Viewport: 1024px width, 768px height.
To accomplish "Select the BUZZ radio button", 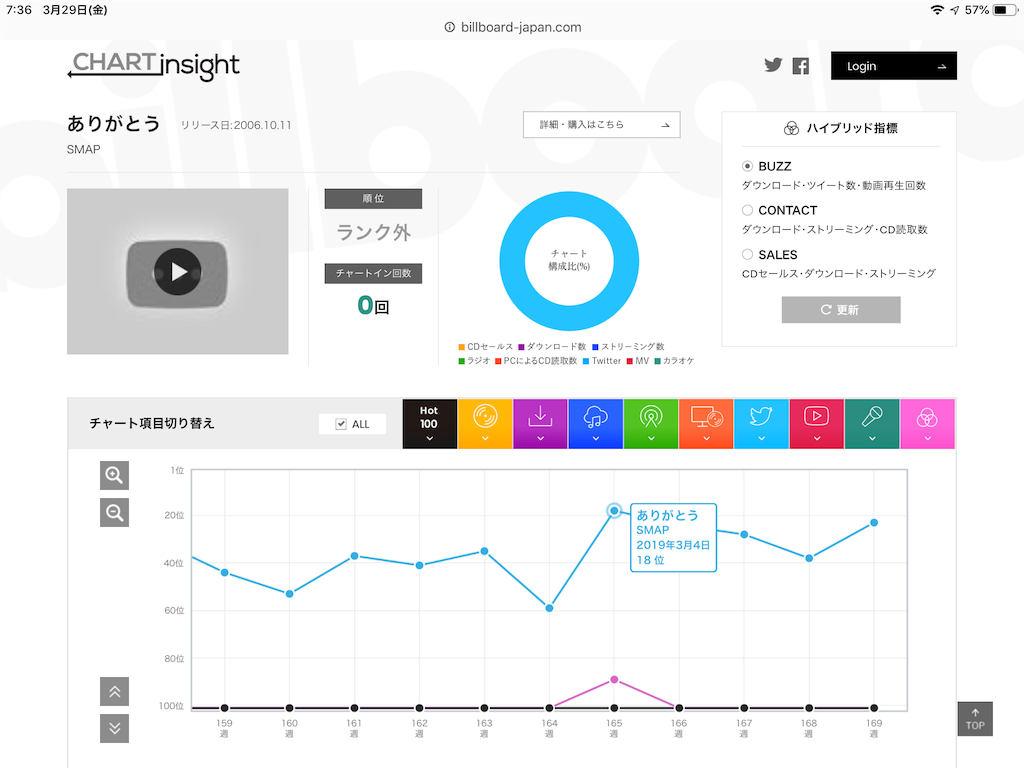I will pyautogui.click(x=748, y=167).
